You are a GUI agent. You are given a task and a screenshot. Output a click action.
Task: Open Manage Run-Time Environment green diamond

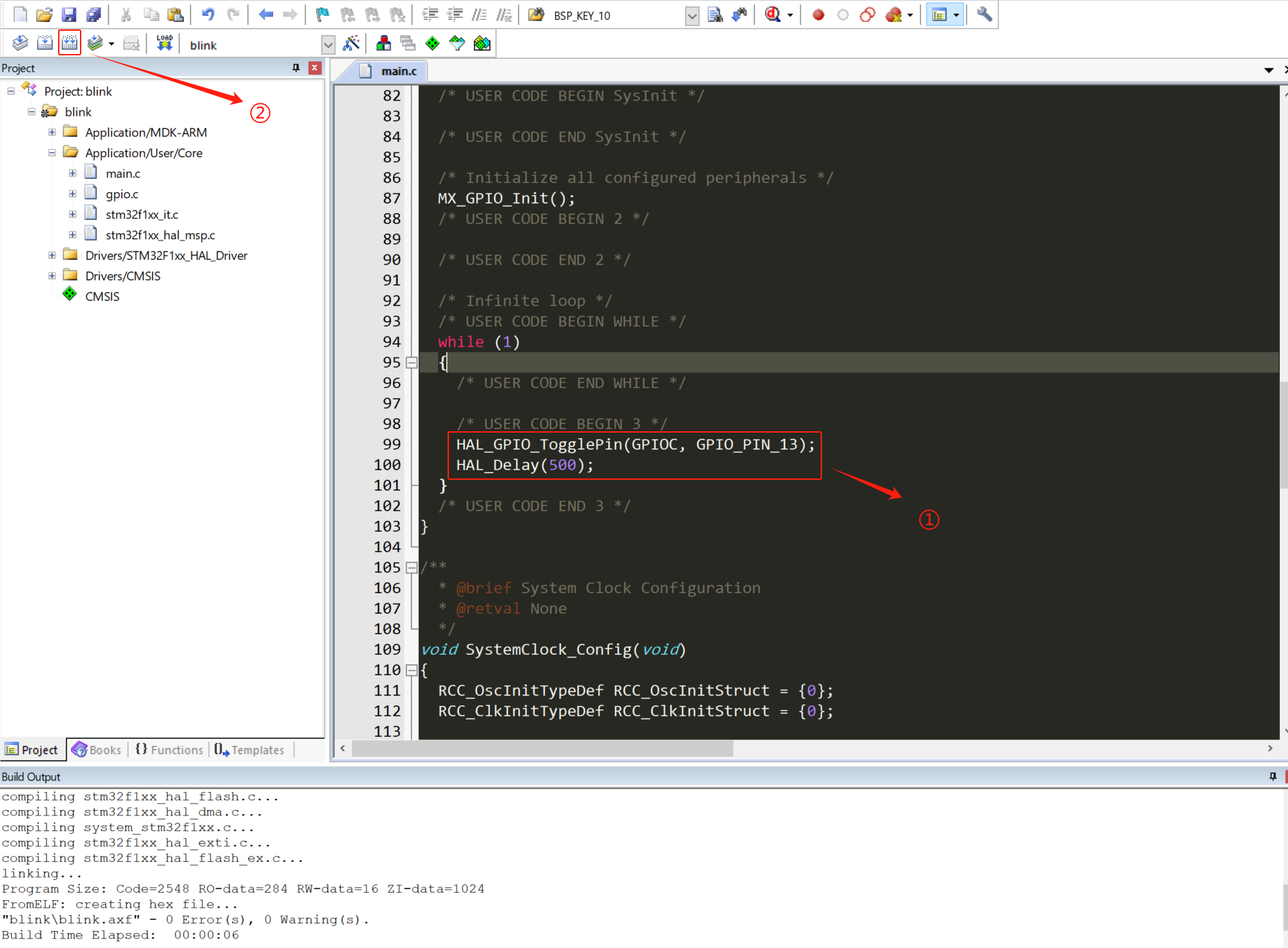[x=433, y=43]
